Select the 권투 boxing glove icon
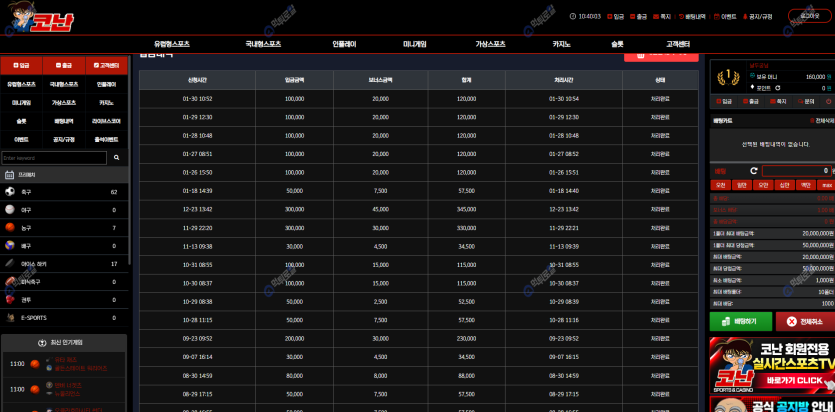 tap(10, 300)
